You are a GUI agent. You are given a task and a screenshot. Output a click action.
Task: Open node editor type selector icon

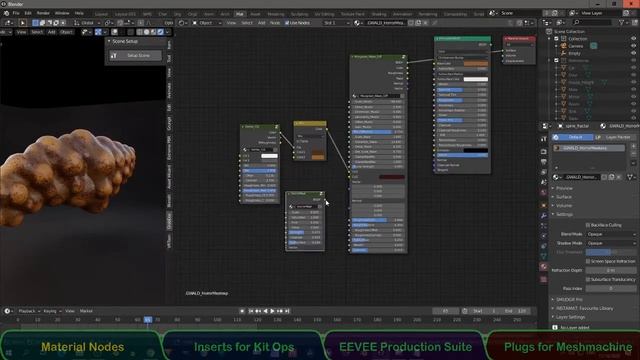click(182, 23)
